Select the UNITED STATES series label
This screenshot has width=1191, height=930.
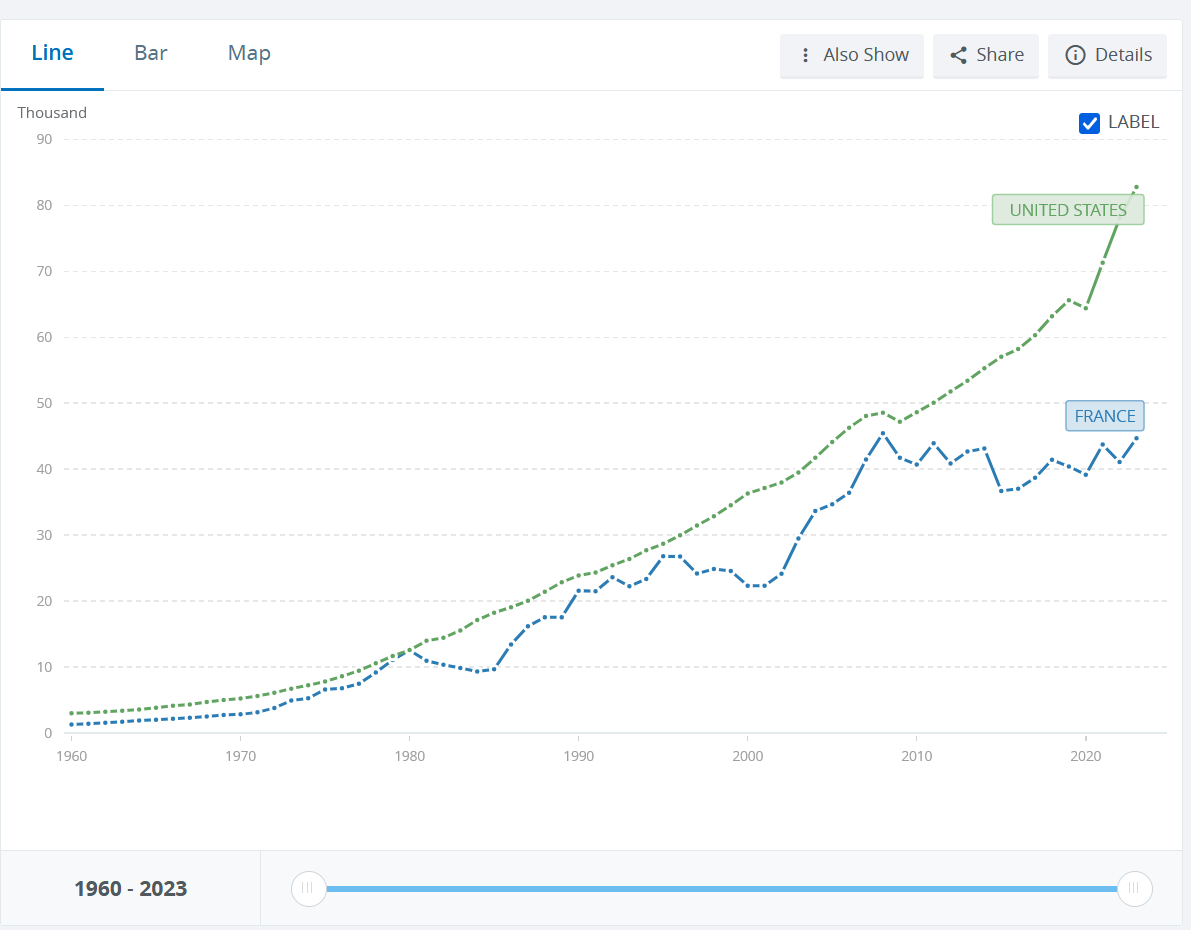coord(1068,210)
